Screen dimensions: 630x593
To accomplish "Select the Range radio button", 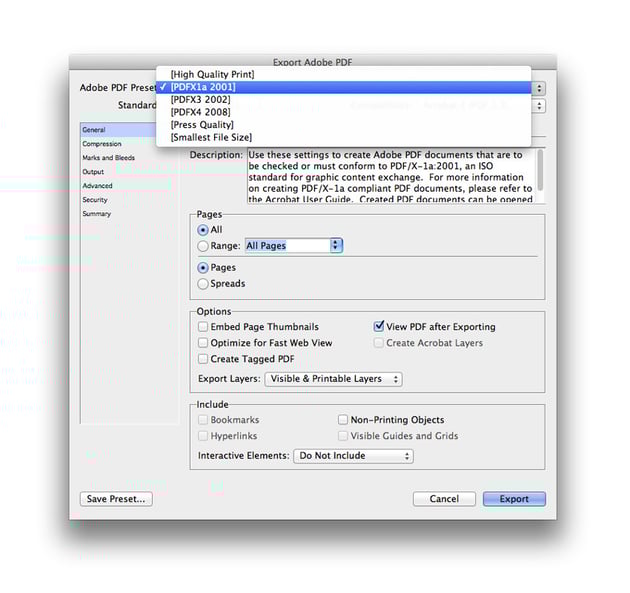I will click(x=203, y=246).
